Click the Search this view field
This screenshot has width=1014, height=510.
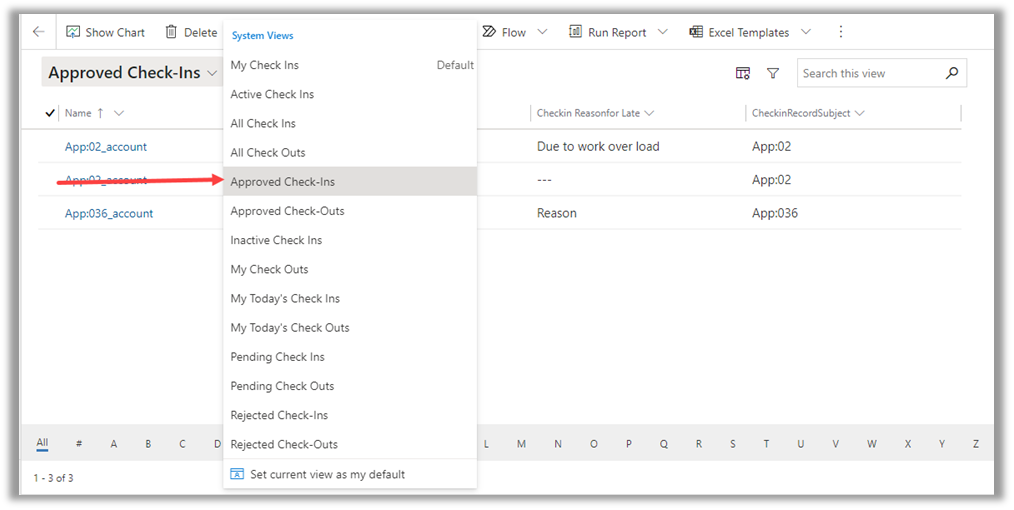pyautogui.click(x=870, y=73)
